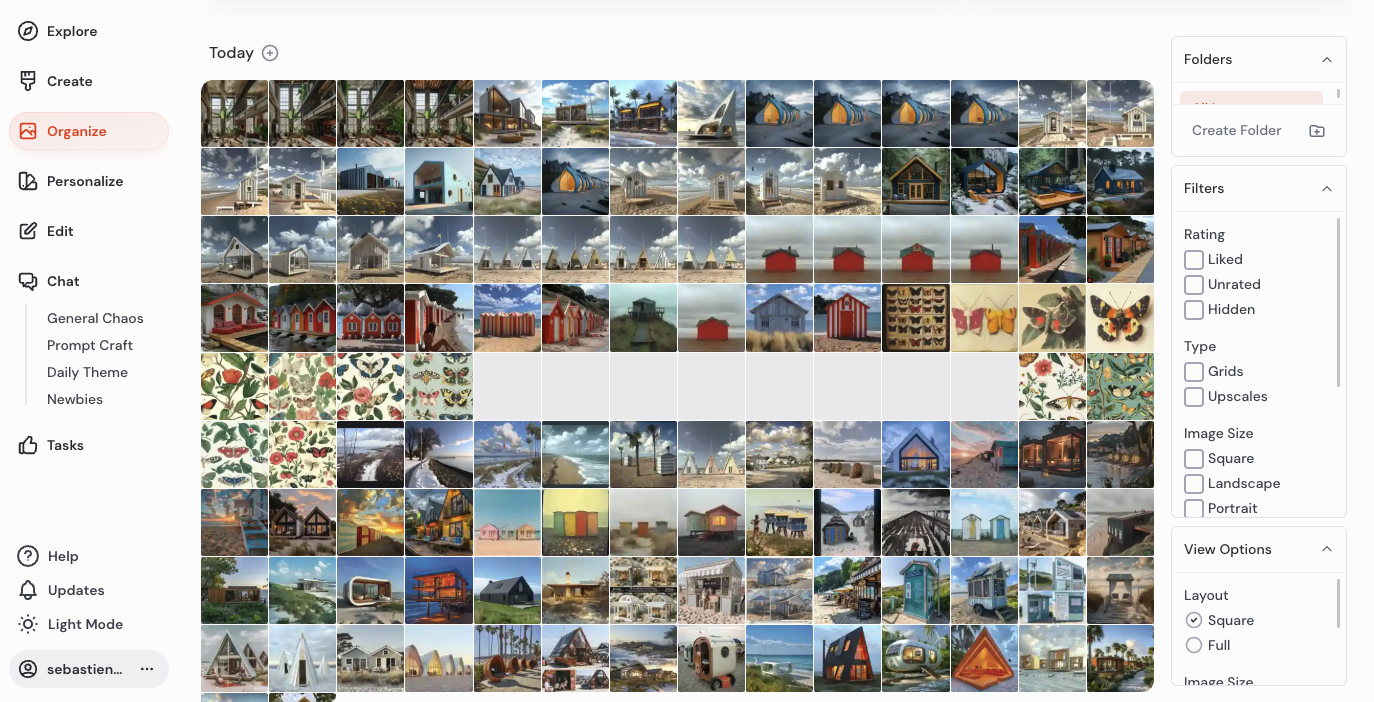
Task: Collapse the Filters panel
Action: click(x=1327, y=188)
